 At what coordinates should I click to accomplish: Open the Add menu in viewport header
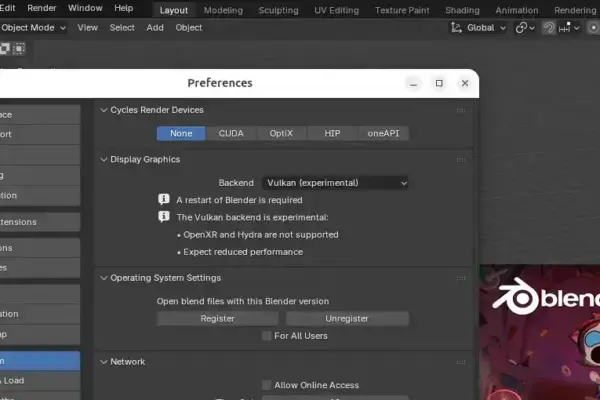coord(155,28)
